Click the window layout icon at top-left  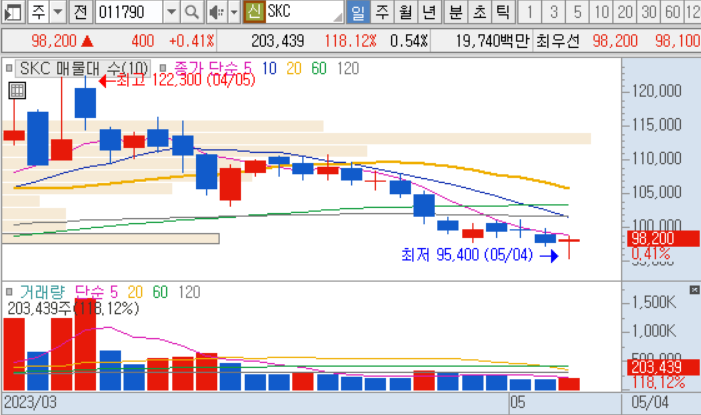[x=12, y=12]
